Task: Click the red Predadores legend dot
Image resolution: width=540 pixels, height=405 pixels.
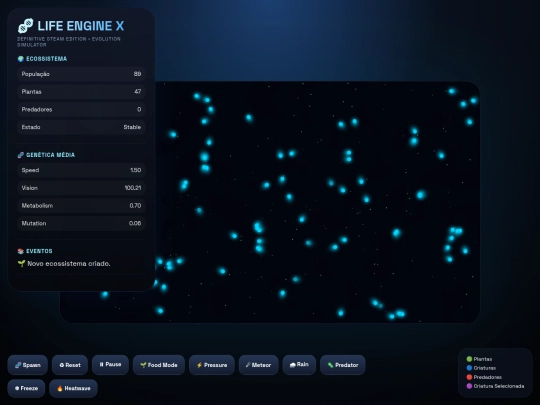Action: click(x=469, y=377)
